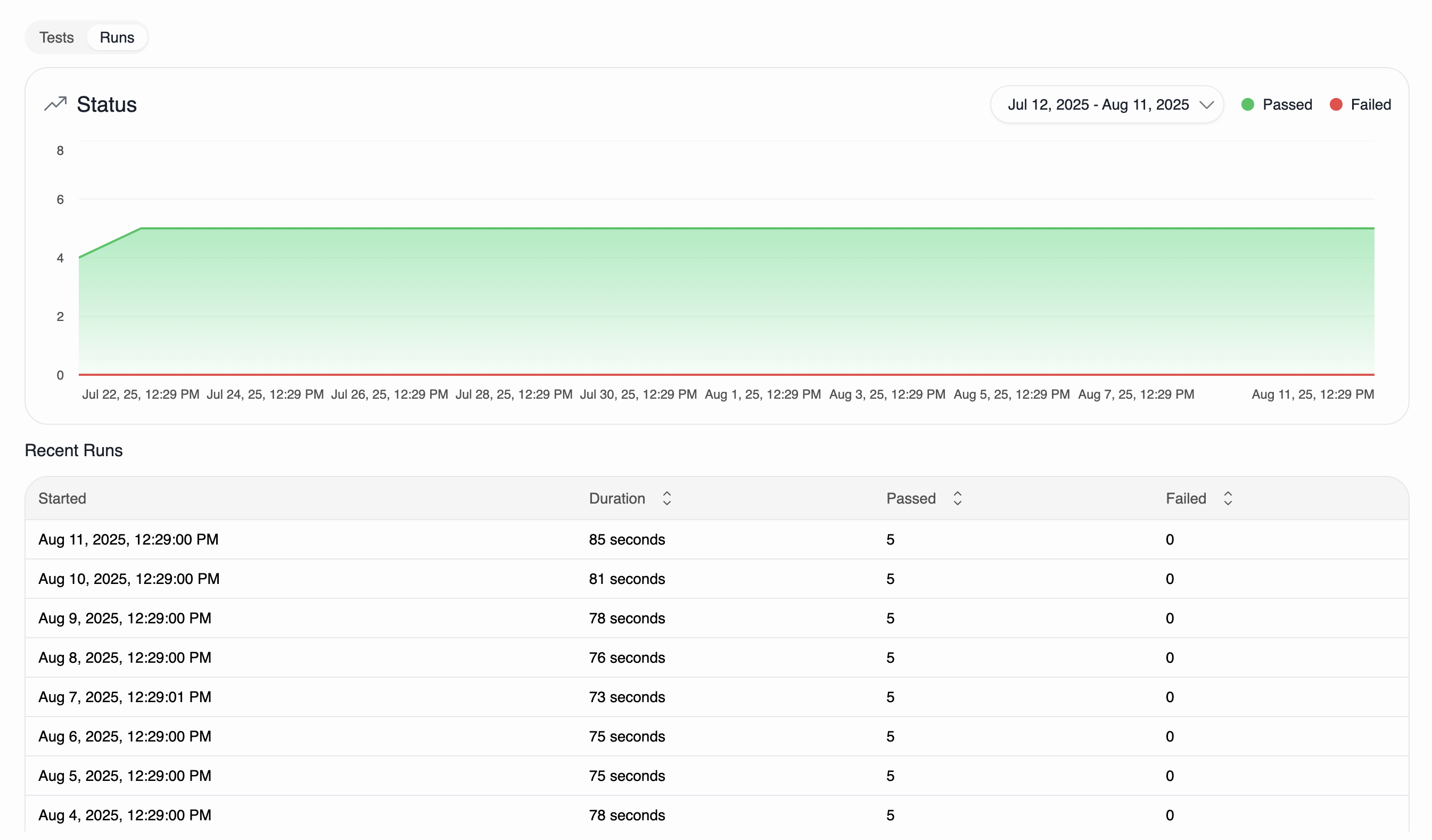Click the Duration column header text
The height and width of the screenshot is (840, 1432).
617,498
